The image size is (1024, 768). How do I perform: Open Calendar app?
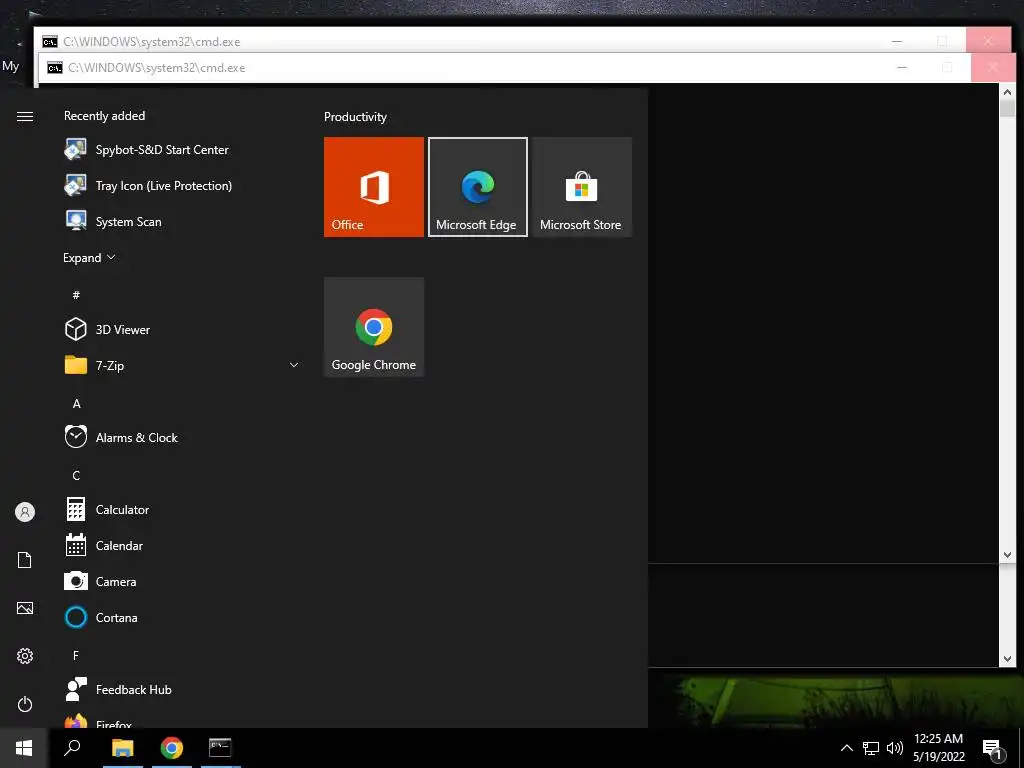(x=182, y=545)
